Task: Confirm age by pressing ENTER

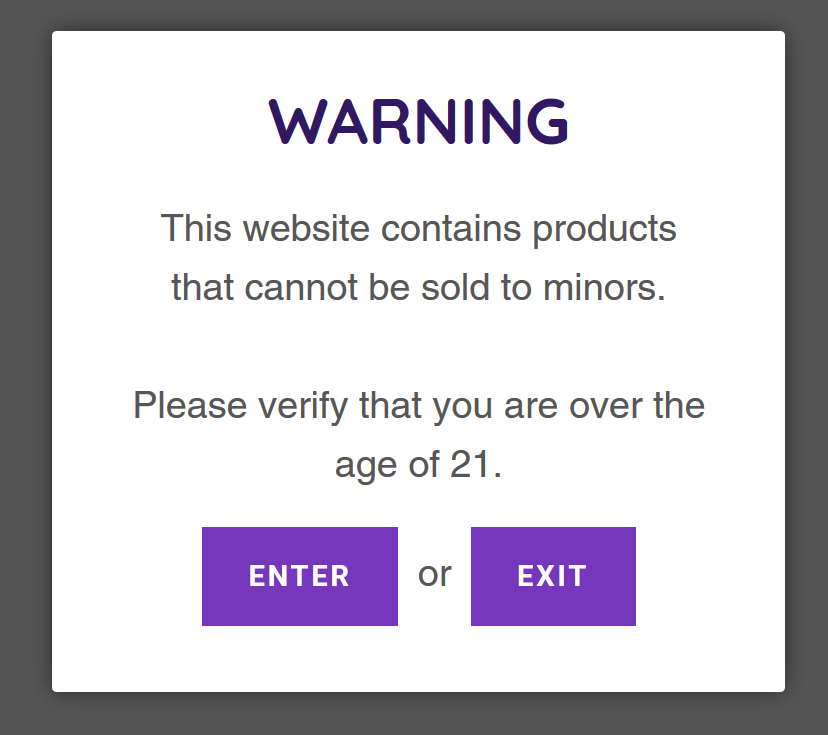Action: (x=299, y=576)
